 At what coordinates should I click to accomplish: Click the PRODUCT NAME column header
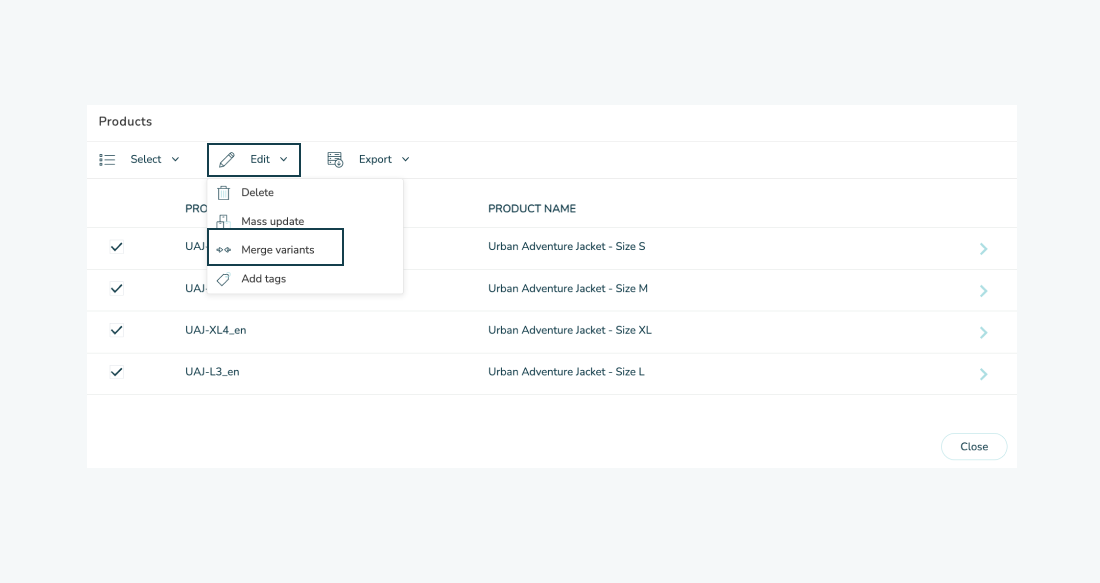pyautogui.click(x=531, y=209)
